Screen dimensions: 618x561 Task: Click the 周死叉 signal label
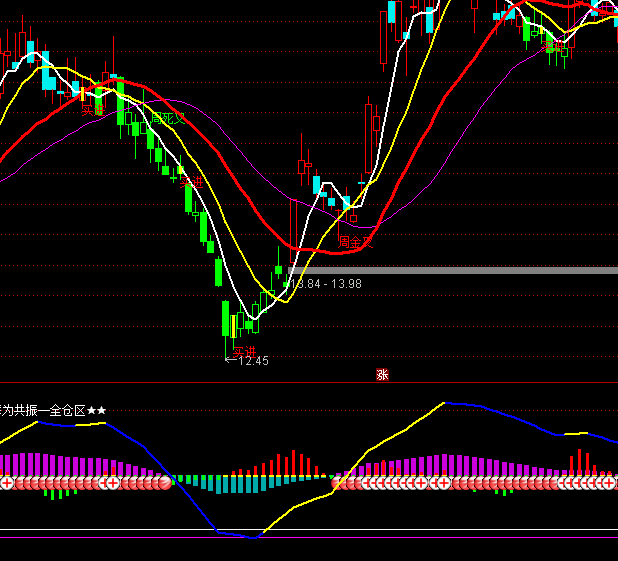coord(168,118)
